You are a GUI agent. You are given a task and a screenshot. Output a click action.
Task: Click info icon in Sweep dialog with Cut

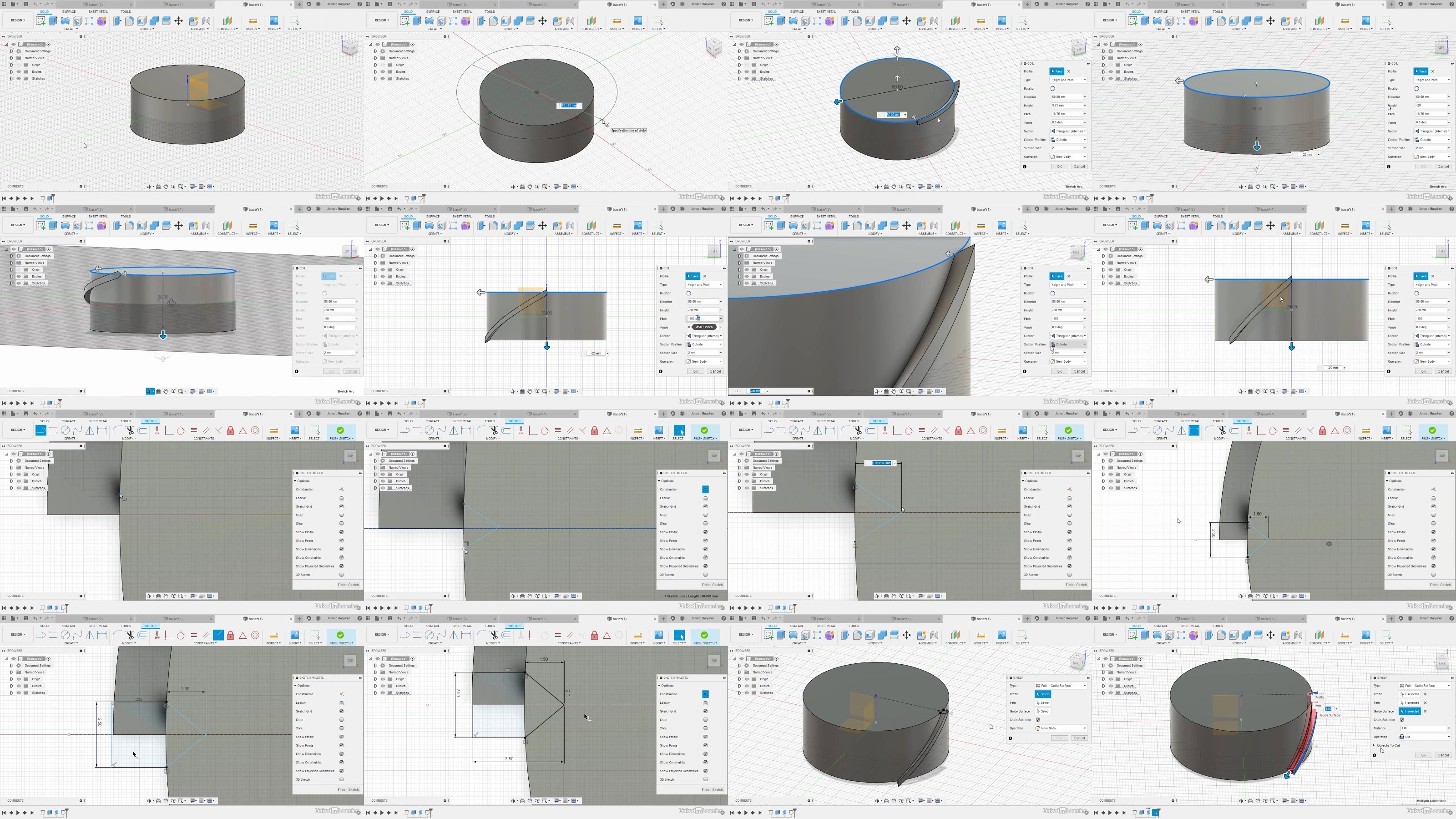point(1375,755)
